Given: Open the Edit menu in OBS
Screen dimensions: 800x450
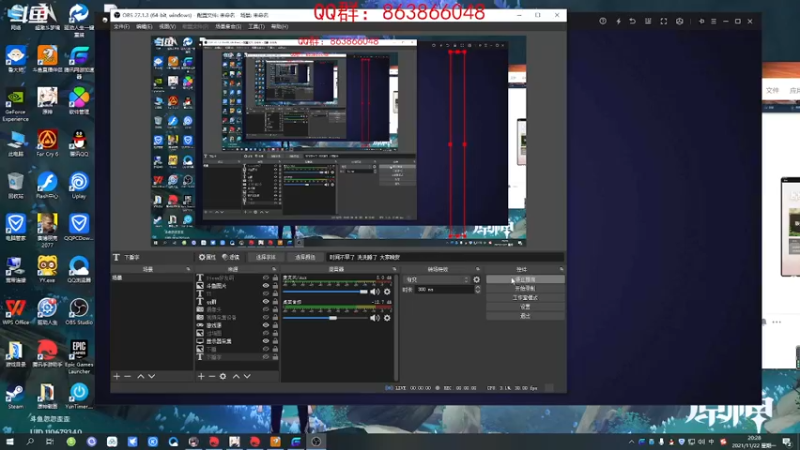Looking at the screenshot, I should [x=144, y=27].
